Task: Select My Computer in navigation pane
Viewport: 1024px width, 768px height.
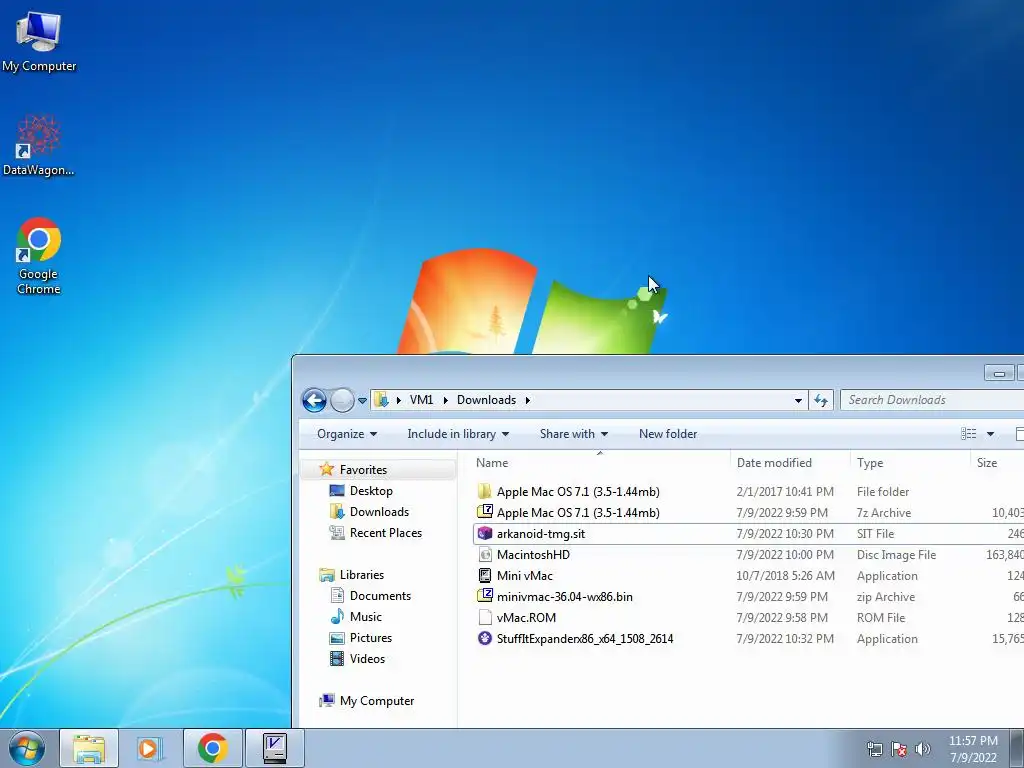Action: (x=376, y=701)
